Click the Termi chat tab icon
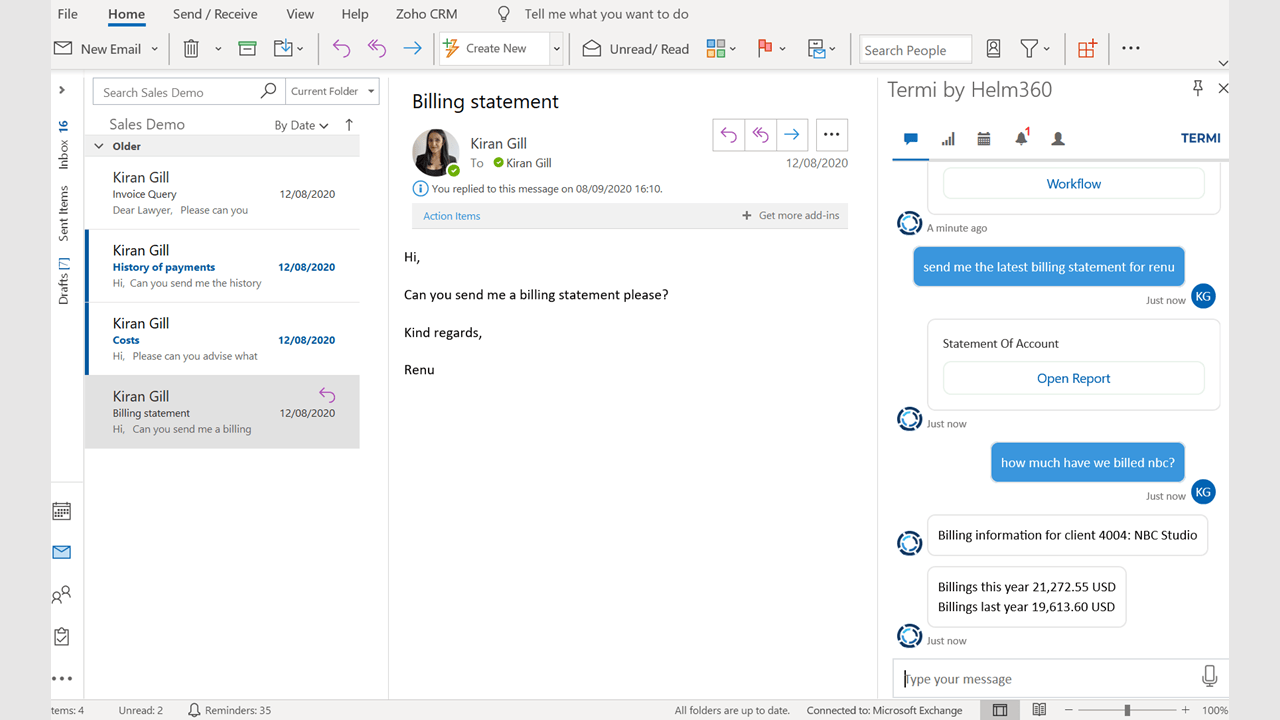This screenshot has height=720, width=1280. pyautogui.click(x=910, y=139)
